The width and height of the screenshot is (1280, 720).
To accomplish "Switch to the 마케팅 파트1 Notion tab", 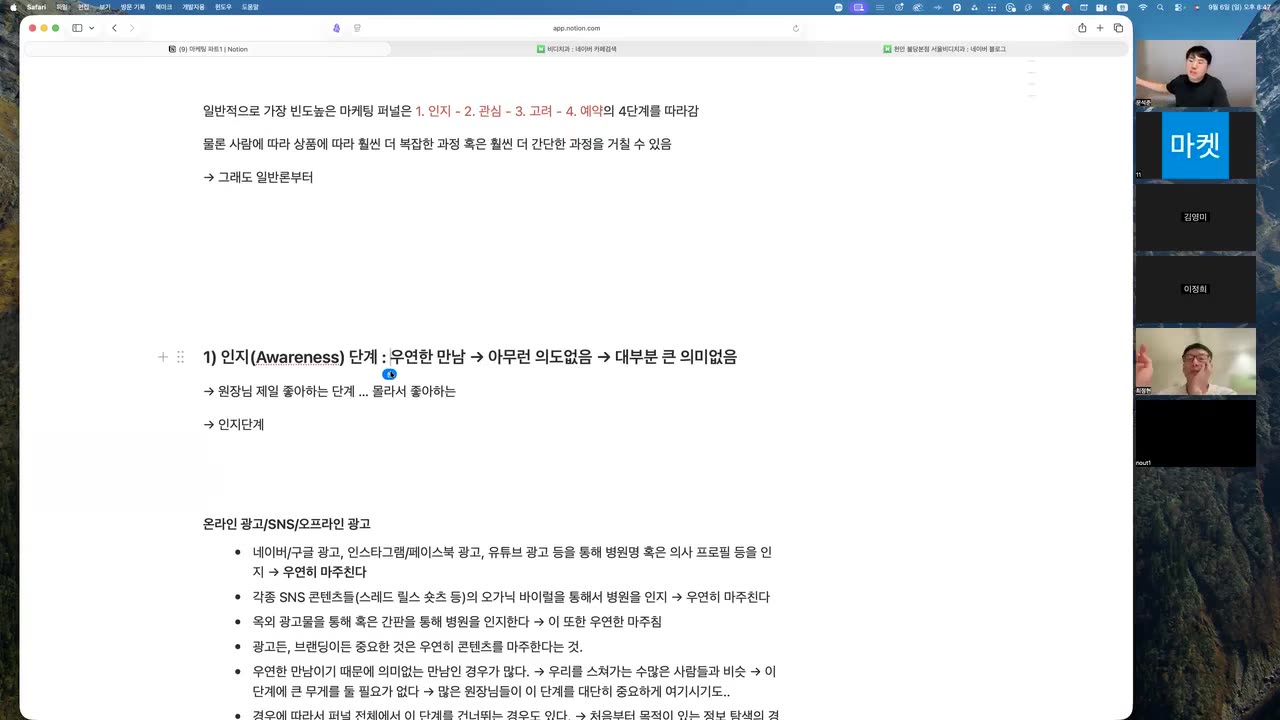I will click(x=207, y=49).
